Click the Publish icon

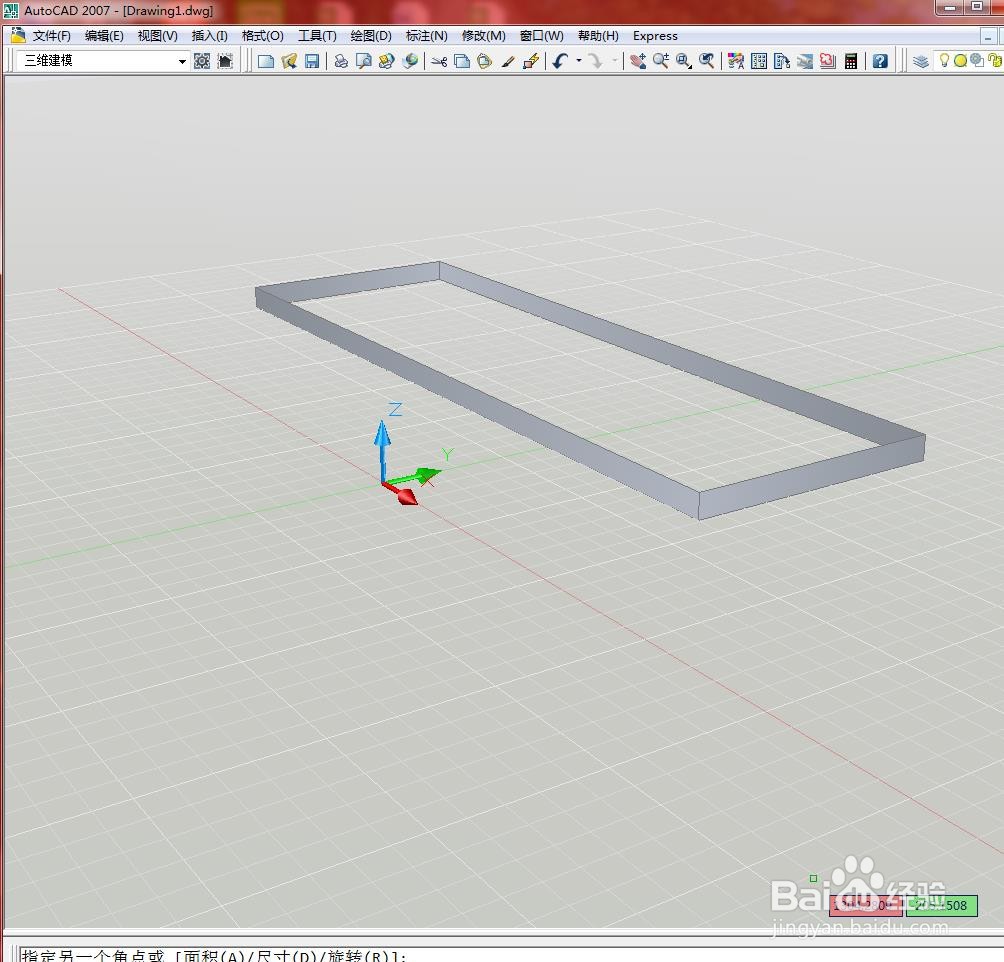386,61
